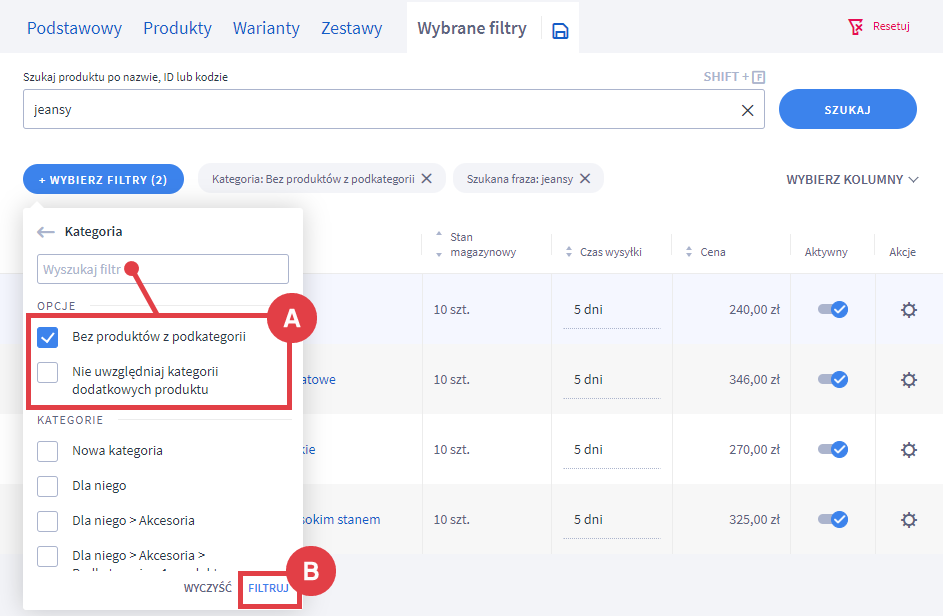Image resolution: width=943 pixels, height=616 pixels.
Task: Click the price 325,00 zł
Action: click(755, 519)
